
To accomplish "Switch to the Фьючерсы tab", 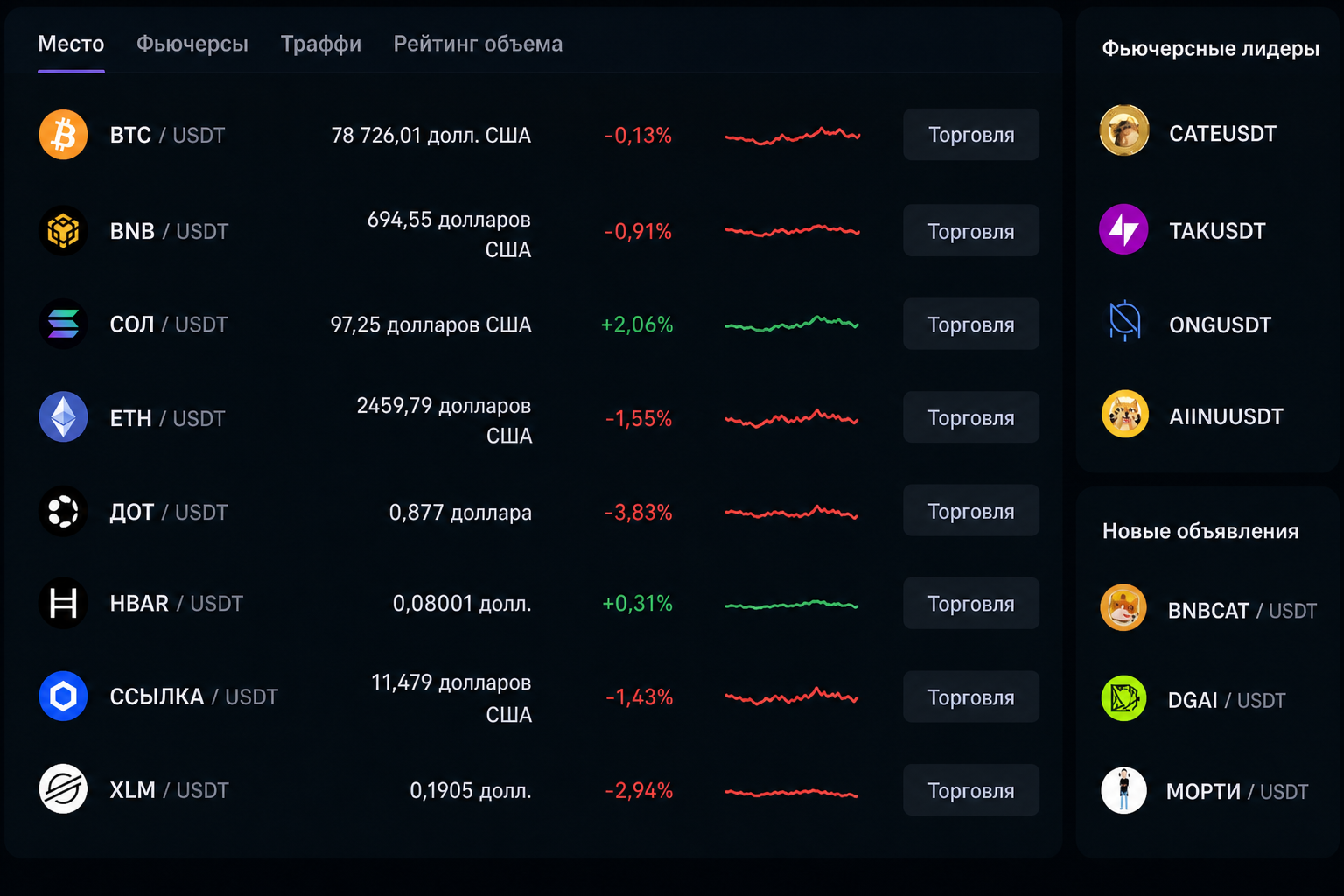I will pos(192,44).
